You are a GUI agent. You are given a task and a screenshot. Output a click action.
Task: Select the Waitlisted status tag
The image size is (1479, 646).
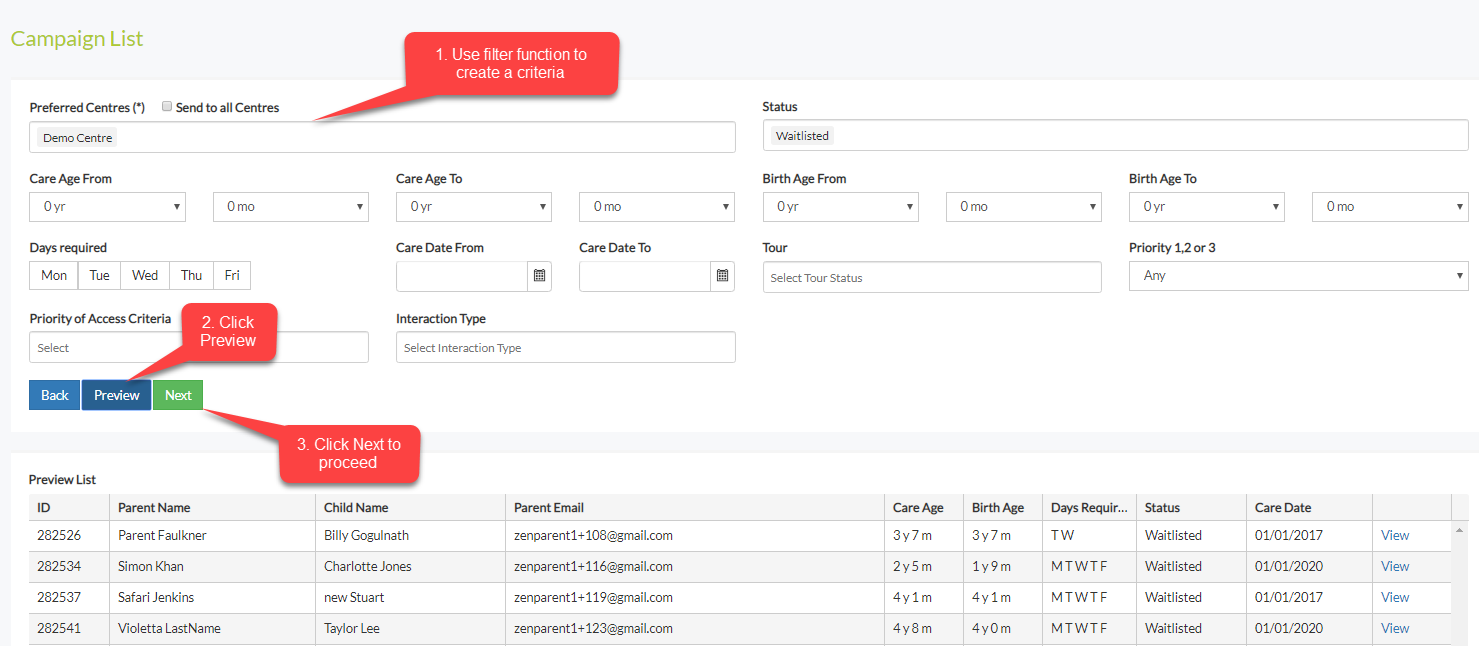(x=802, y=135)
